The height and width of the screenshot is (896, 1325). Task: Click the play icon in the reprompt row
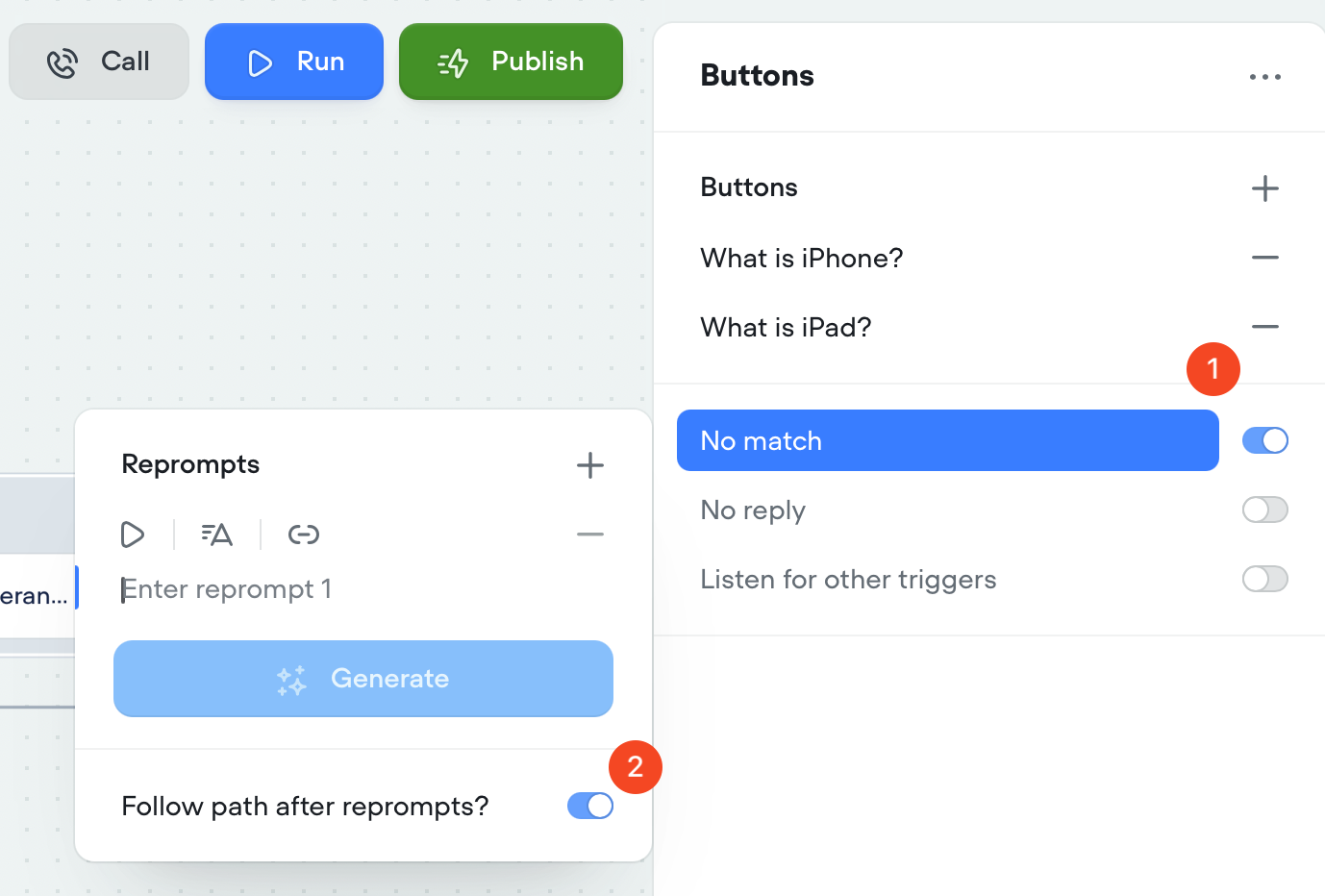pos(133,535)
